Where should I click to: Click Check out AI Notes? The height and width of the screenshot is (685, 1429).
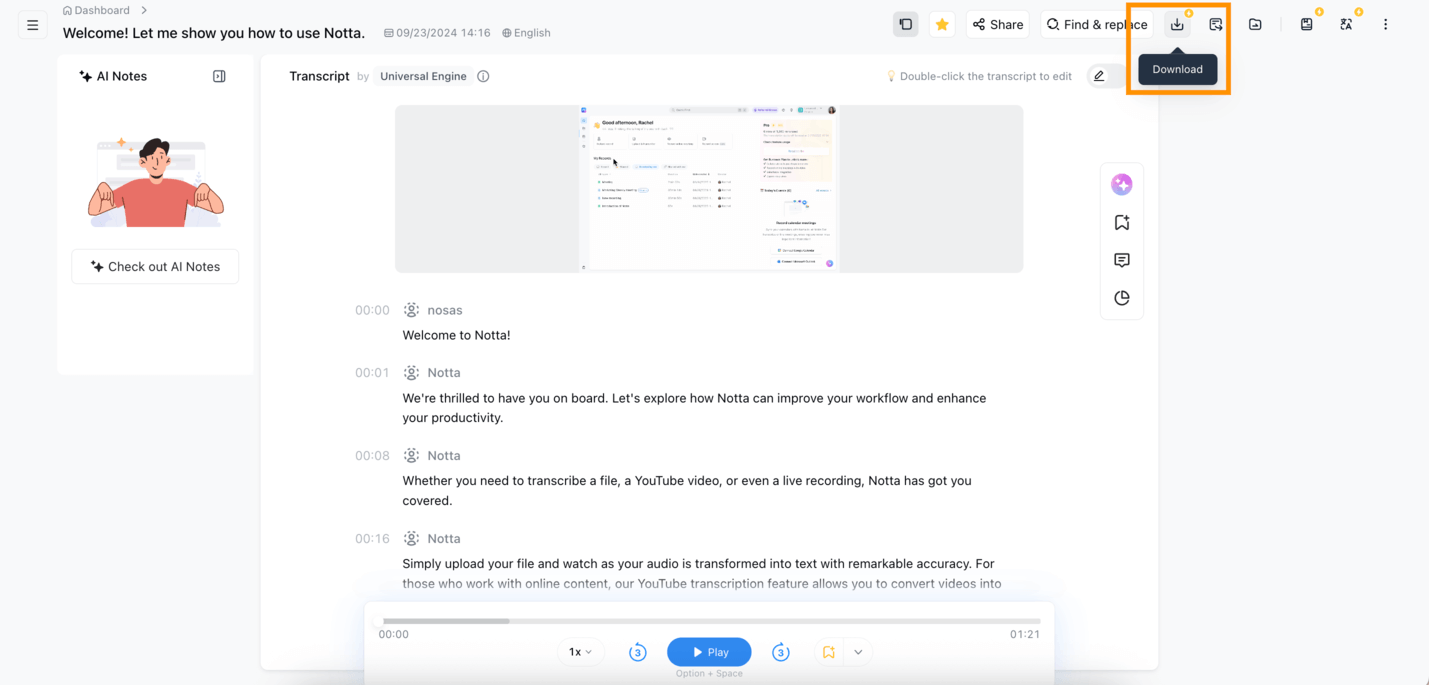[x=155, y=267]
